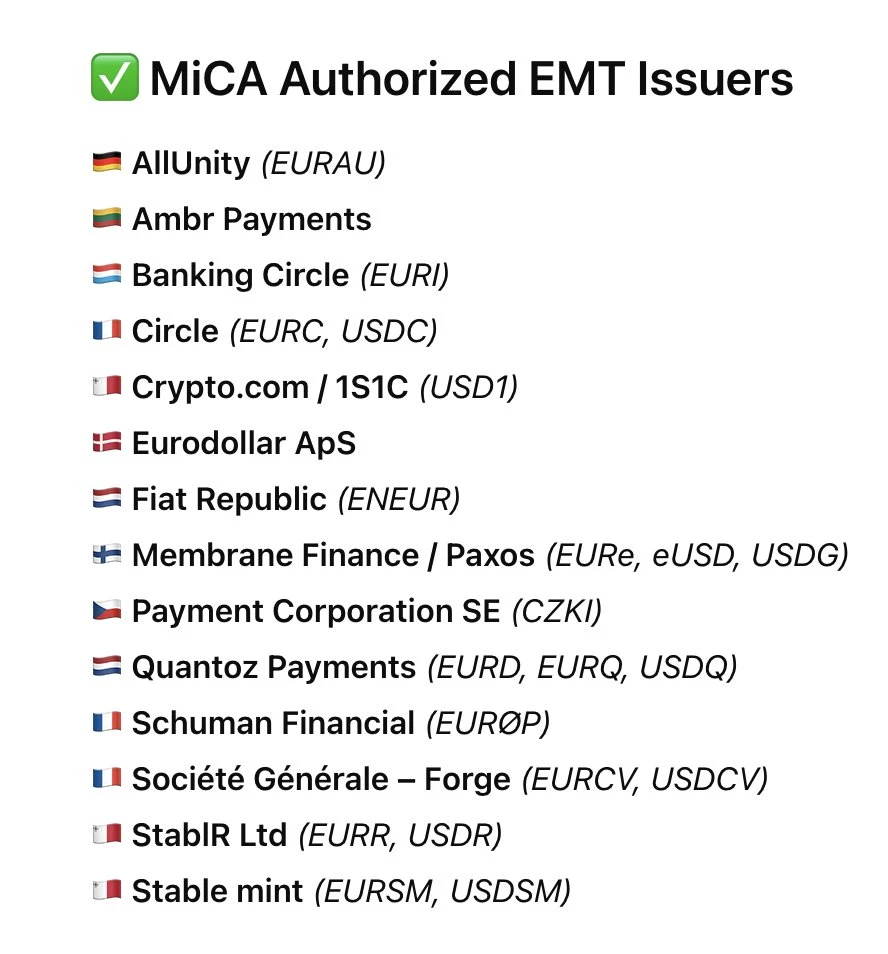This screenshot has width=888, height=954.
Task: Click the MiCA Authorized EMT Issuers heading
Action: coord(471,79)
